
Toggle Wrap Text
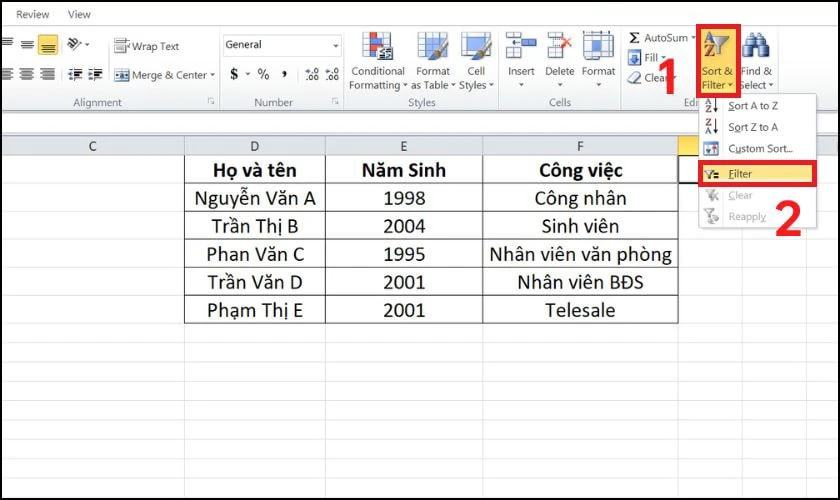coord(146,46)
